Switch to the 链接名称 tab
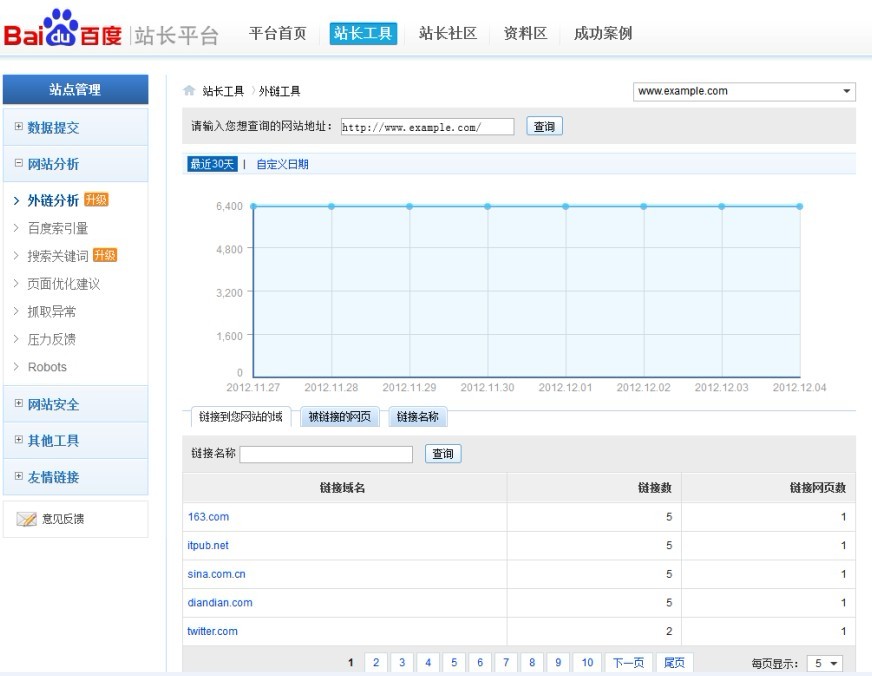Image resolution: width=872 pixels, height=676 pixels. tap(417, 417)
